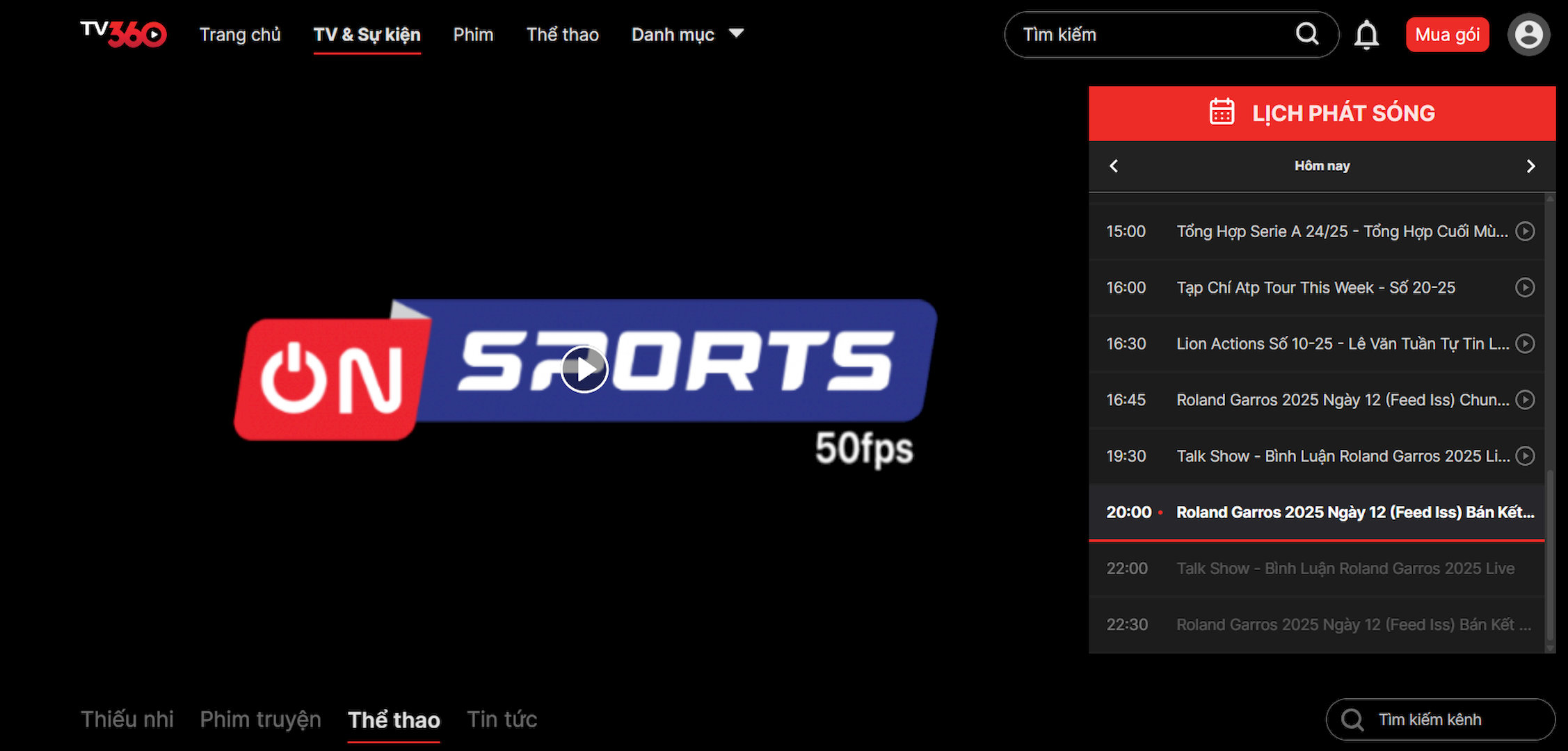Replay the 16:30 Lion Actions program
This screenshot has height=751, width=1568.
[x=1525, y=344]
